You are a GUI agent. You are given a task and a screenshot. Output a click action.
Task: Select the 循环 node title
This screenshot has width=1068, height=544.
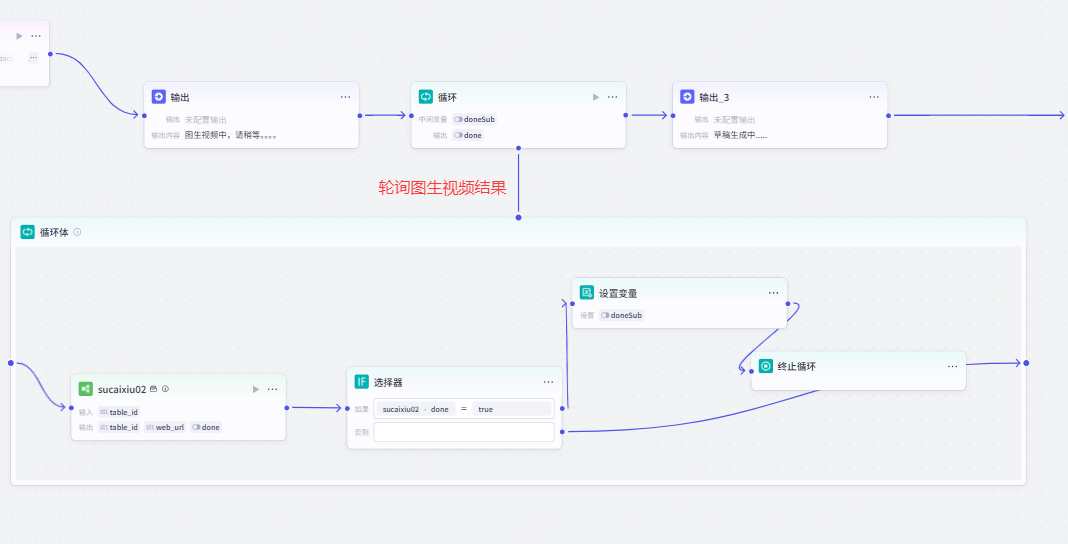[x=447, y=97]
